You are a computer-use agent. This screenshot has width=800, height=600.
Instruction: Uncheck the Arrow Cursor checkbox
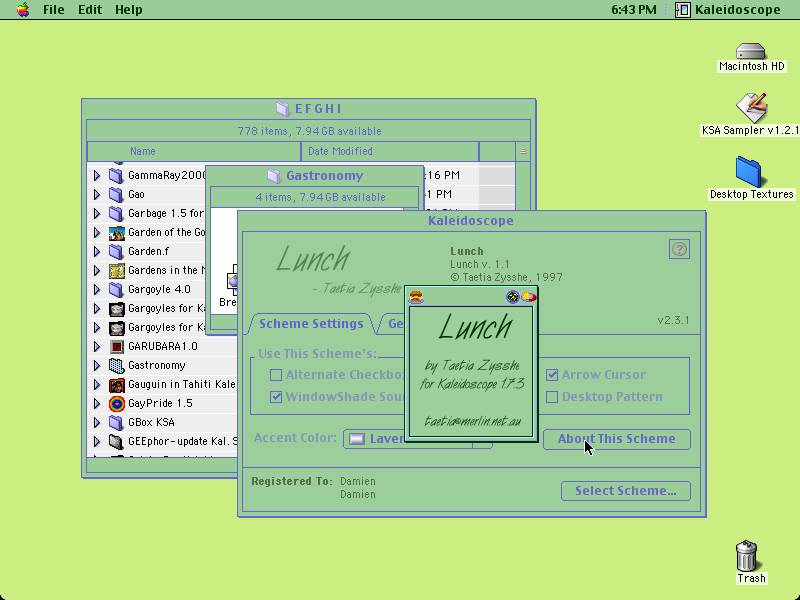(x=552, y=375)
